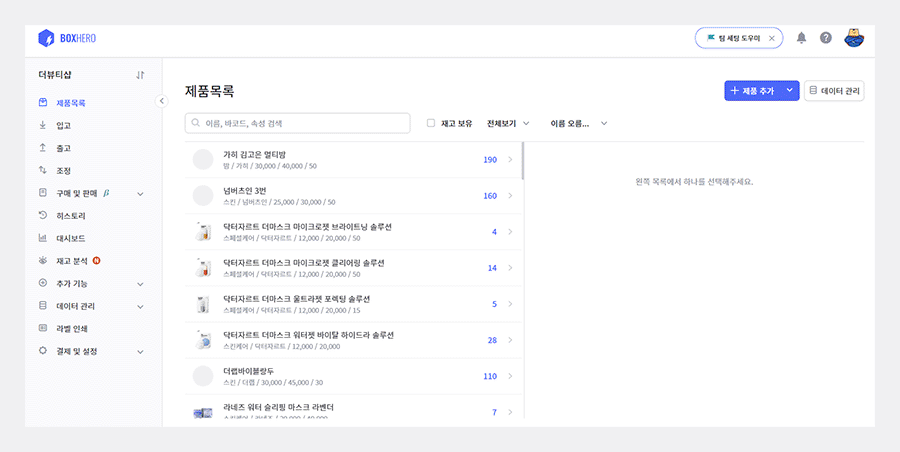The image size is (900, 452).
Task: Click the product search input field
Action: click(298, 123)
